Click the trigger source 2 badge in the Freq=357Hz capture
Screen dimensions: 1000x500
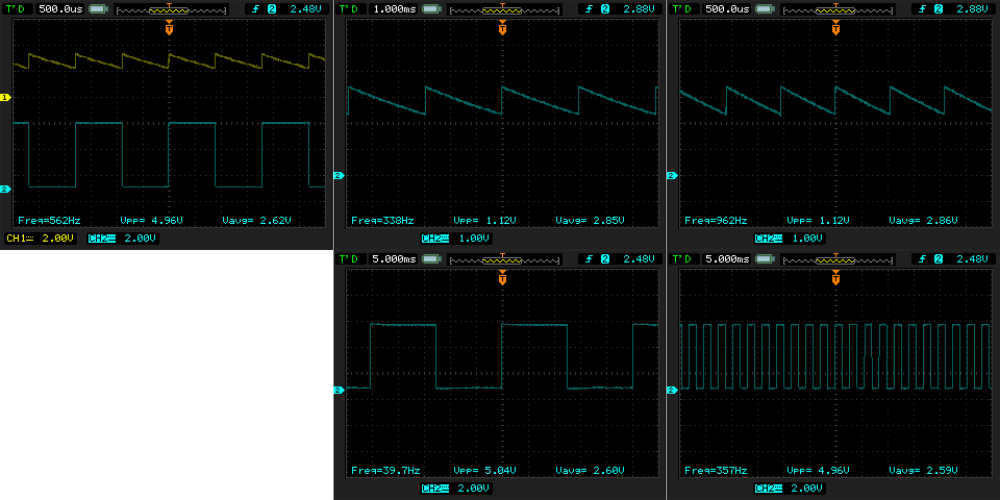[x=939, y=259]
